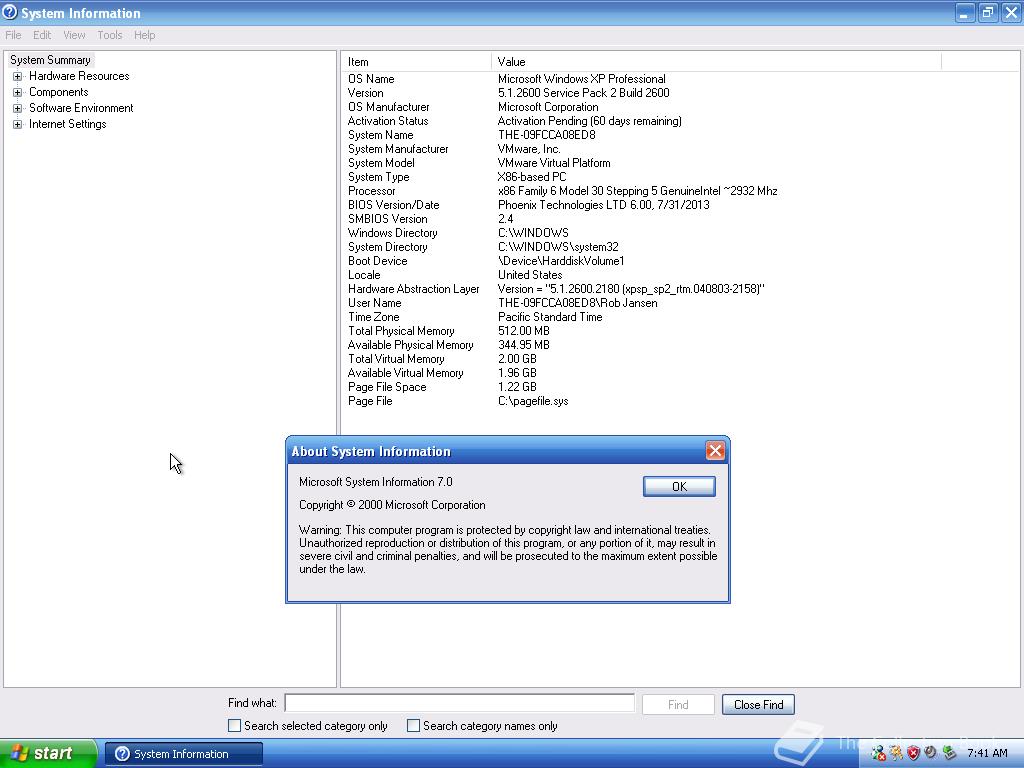The image size is (1024, 768).
Task: Open the Tools menu
Action: 110,35
